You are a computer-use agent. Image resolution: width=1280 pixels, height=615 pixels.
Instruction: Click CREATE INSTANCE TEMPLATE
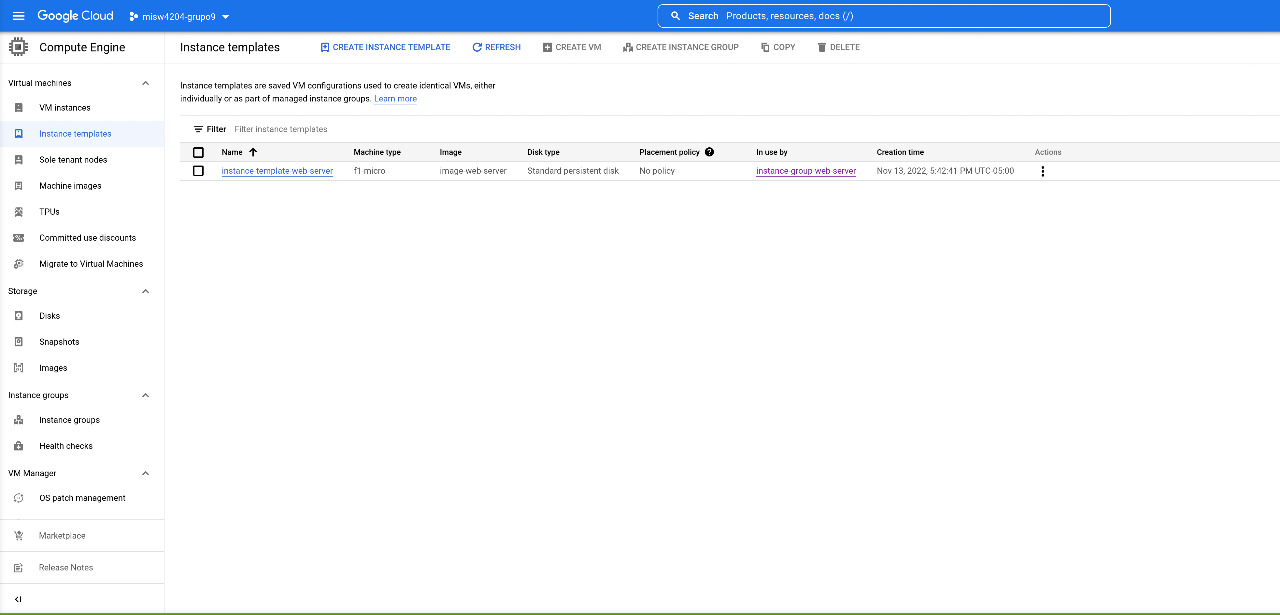point(385,47)
